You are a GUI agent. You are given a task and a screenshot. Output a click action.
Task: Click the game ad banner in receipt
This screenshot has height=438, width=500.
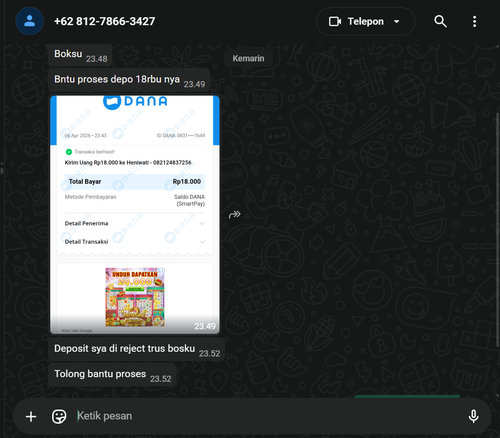pos(135,297)
